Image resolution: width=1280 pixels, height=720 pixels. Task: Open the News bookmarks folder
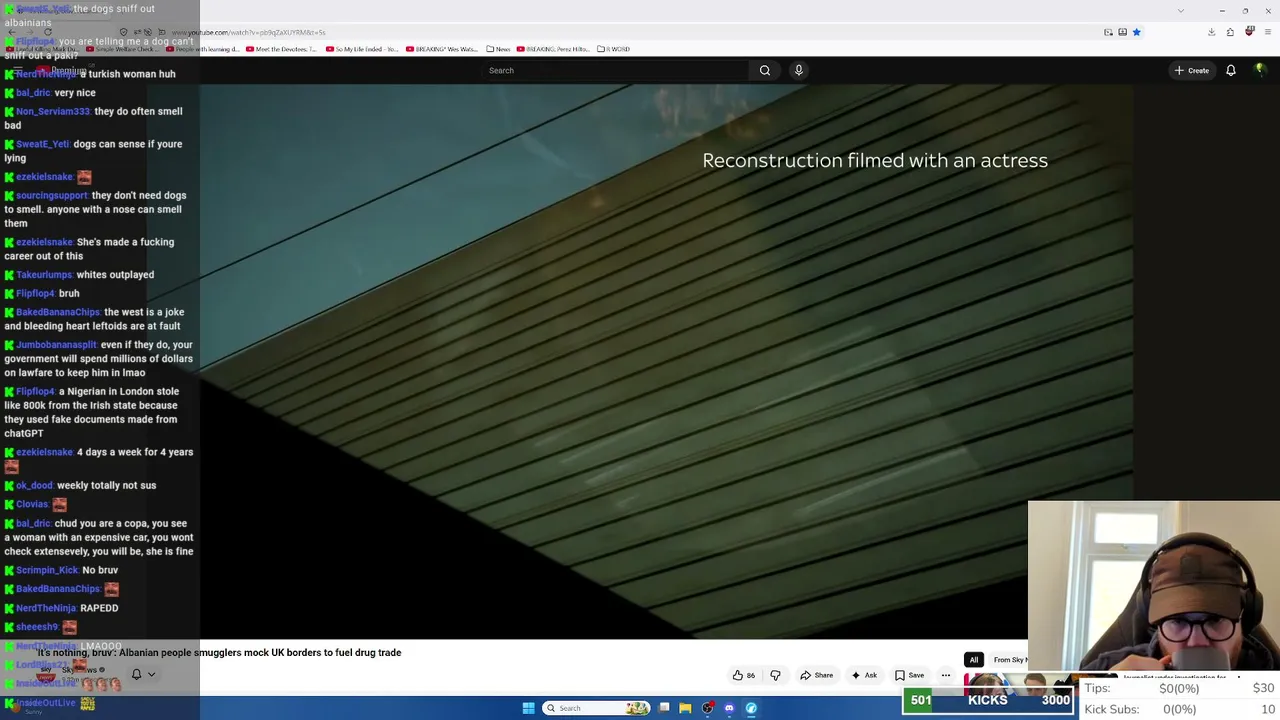coord(498,49)
